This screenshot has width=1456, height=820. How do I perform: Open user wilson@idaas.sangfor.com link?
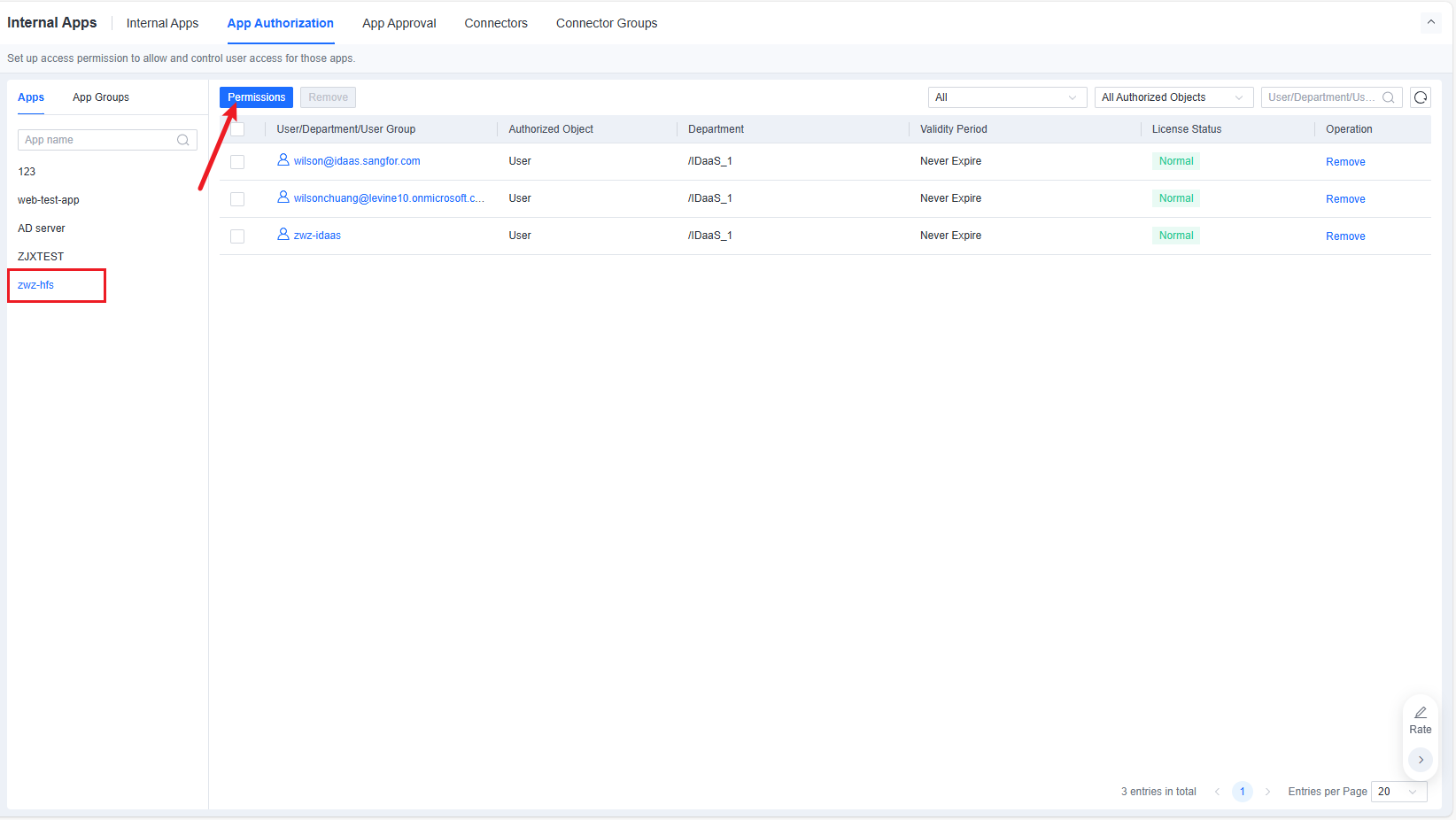[x=357, y=161]
